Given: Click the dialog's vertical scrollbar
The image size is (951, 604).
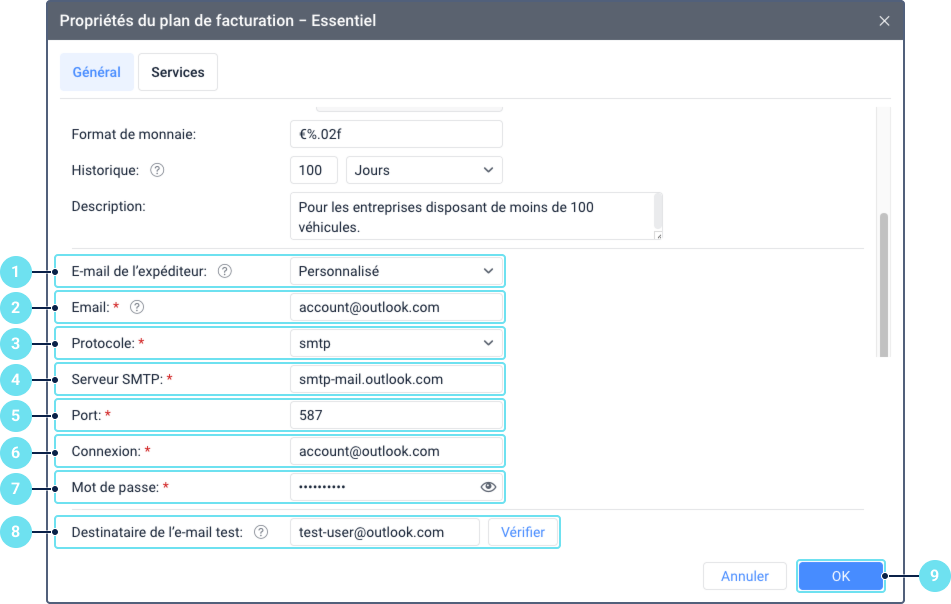Looking at the screenshot, I should [882, 284].
